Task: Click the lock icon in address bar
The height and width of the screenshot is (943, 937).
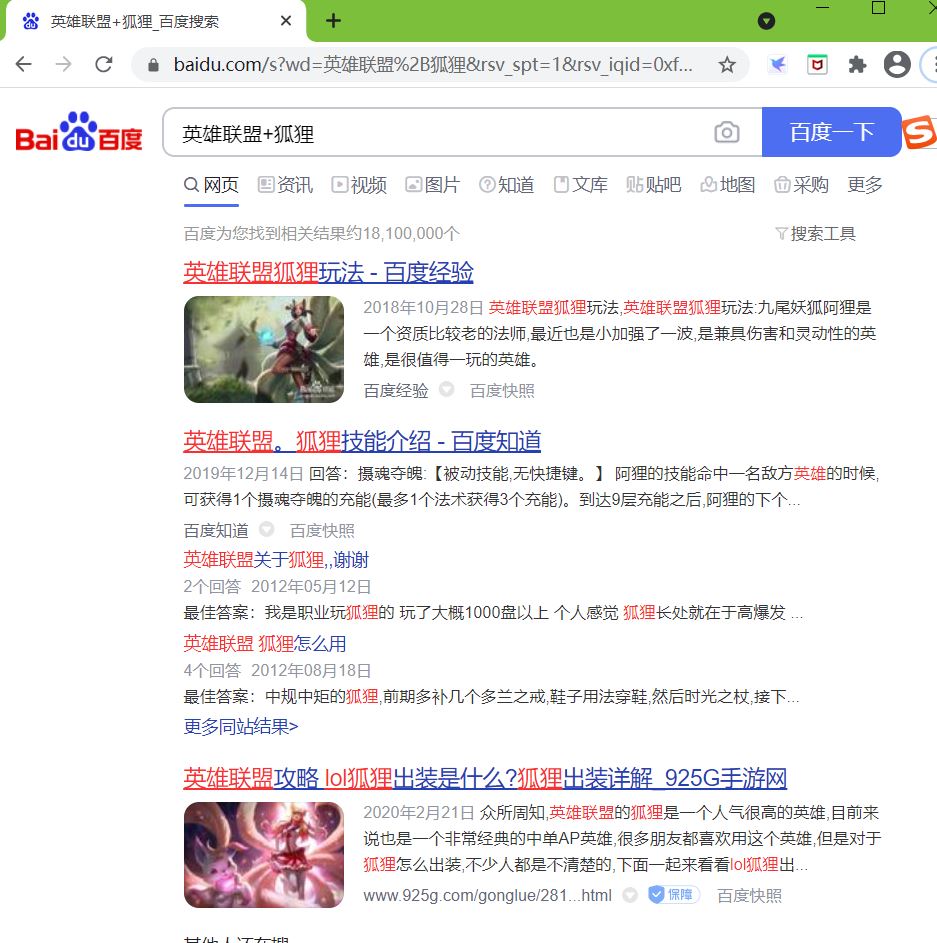Action: tap(153, 64)
